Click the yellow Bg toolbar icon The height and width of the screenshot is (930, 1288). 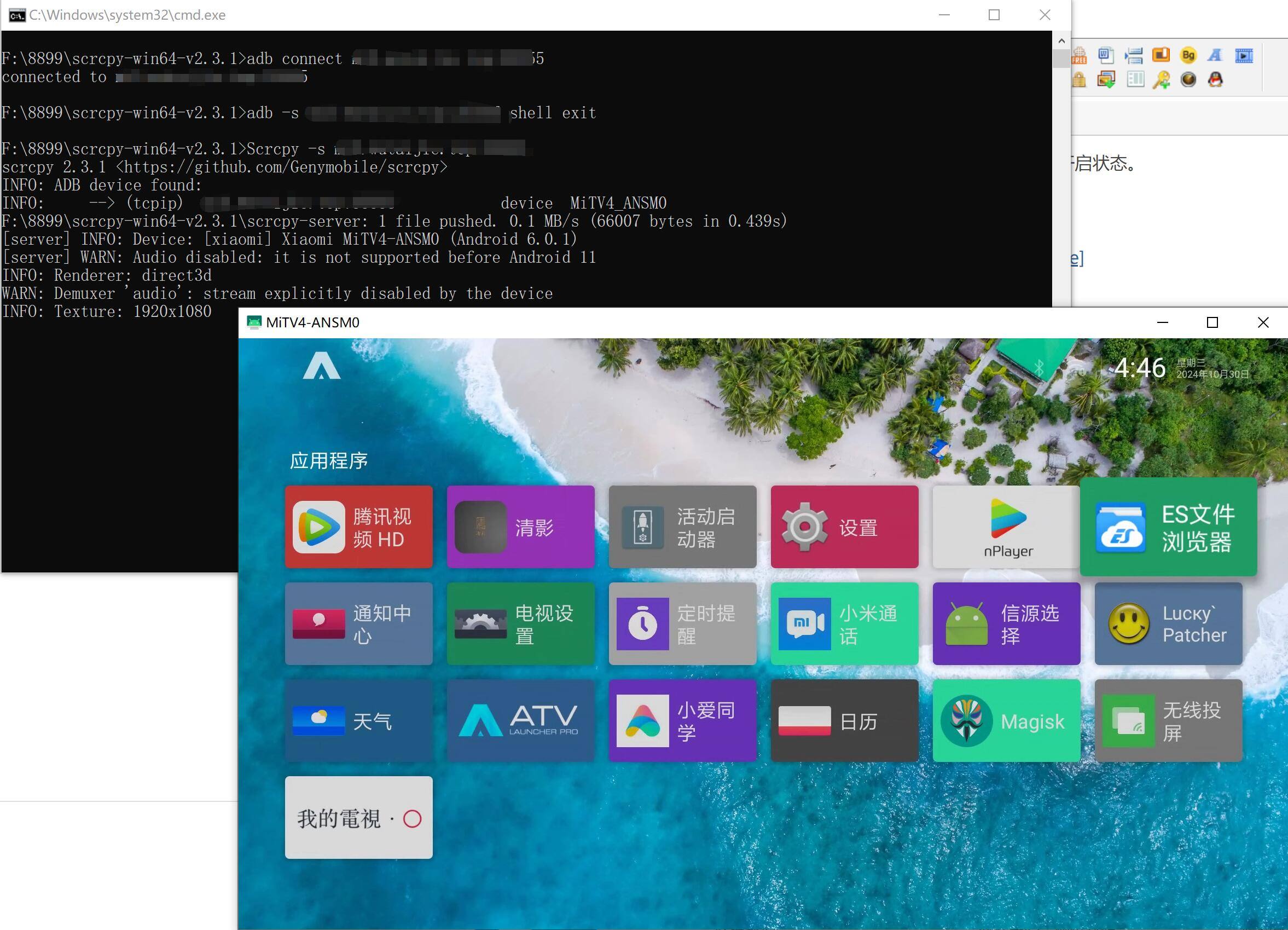(x=1187, y=55)
